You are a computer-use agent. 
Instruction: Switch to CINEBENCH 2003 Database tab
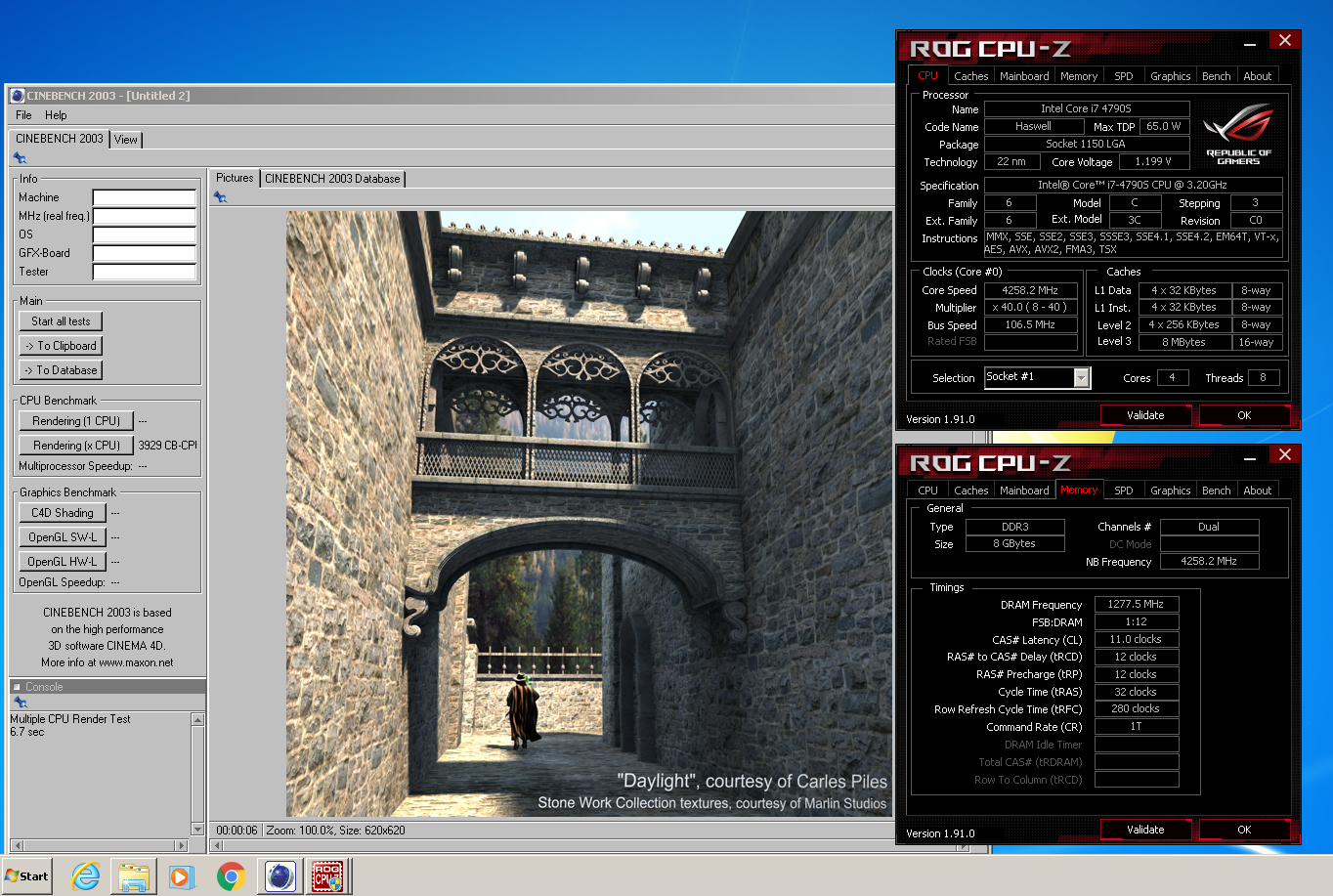point(332,179)
